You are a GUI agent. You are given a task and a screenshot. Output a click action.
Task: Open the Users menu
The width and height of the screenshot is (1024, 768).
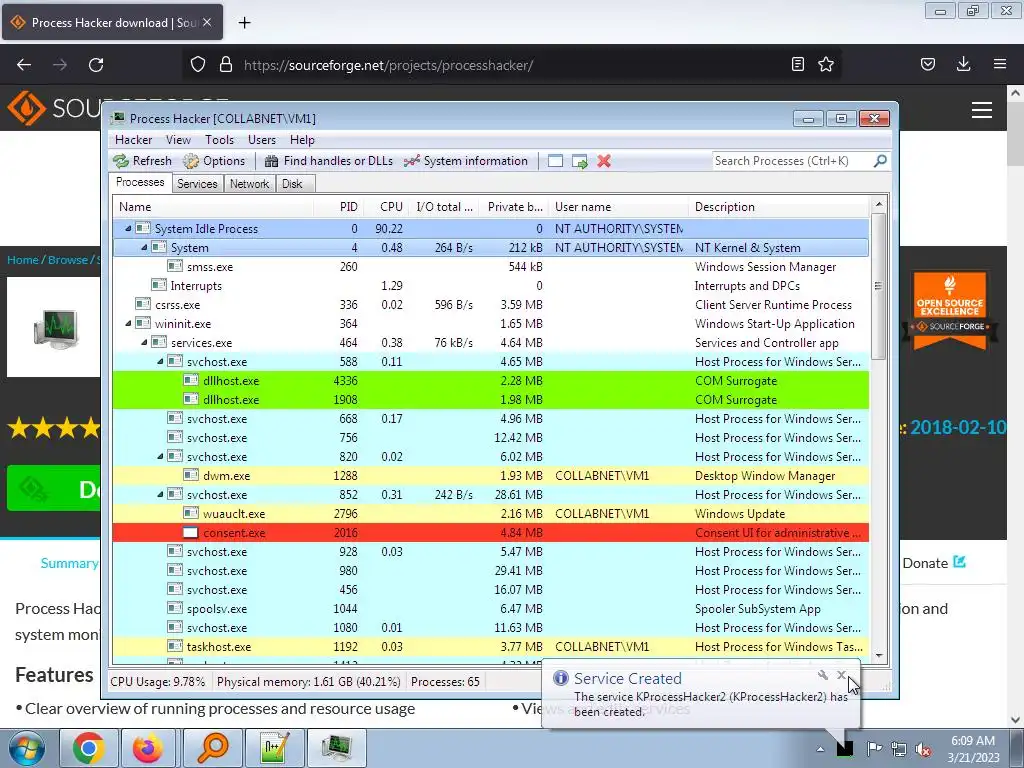point(262,140)
